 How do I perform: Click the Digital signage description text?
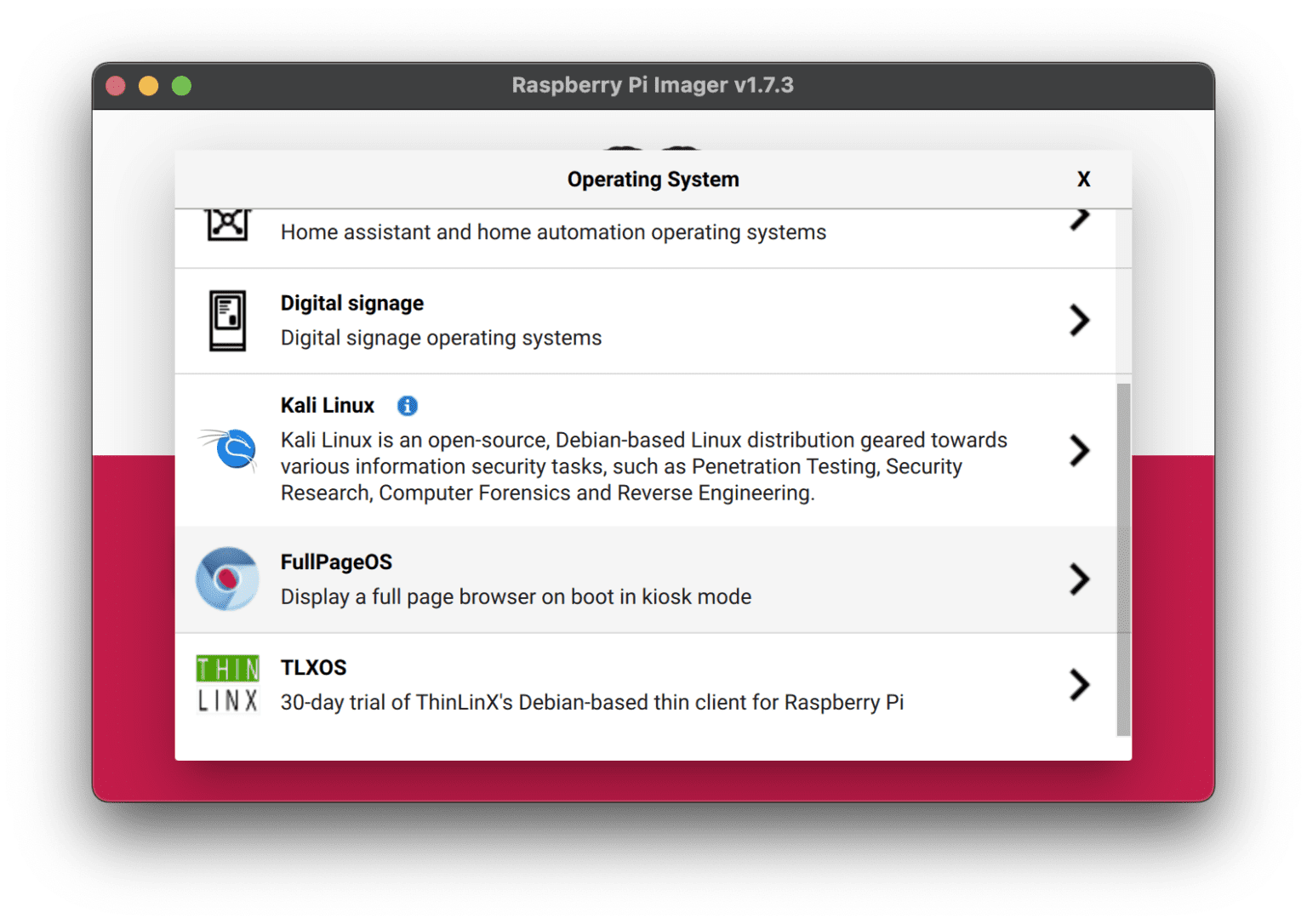pyautogui.click(x=441, y=338)
